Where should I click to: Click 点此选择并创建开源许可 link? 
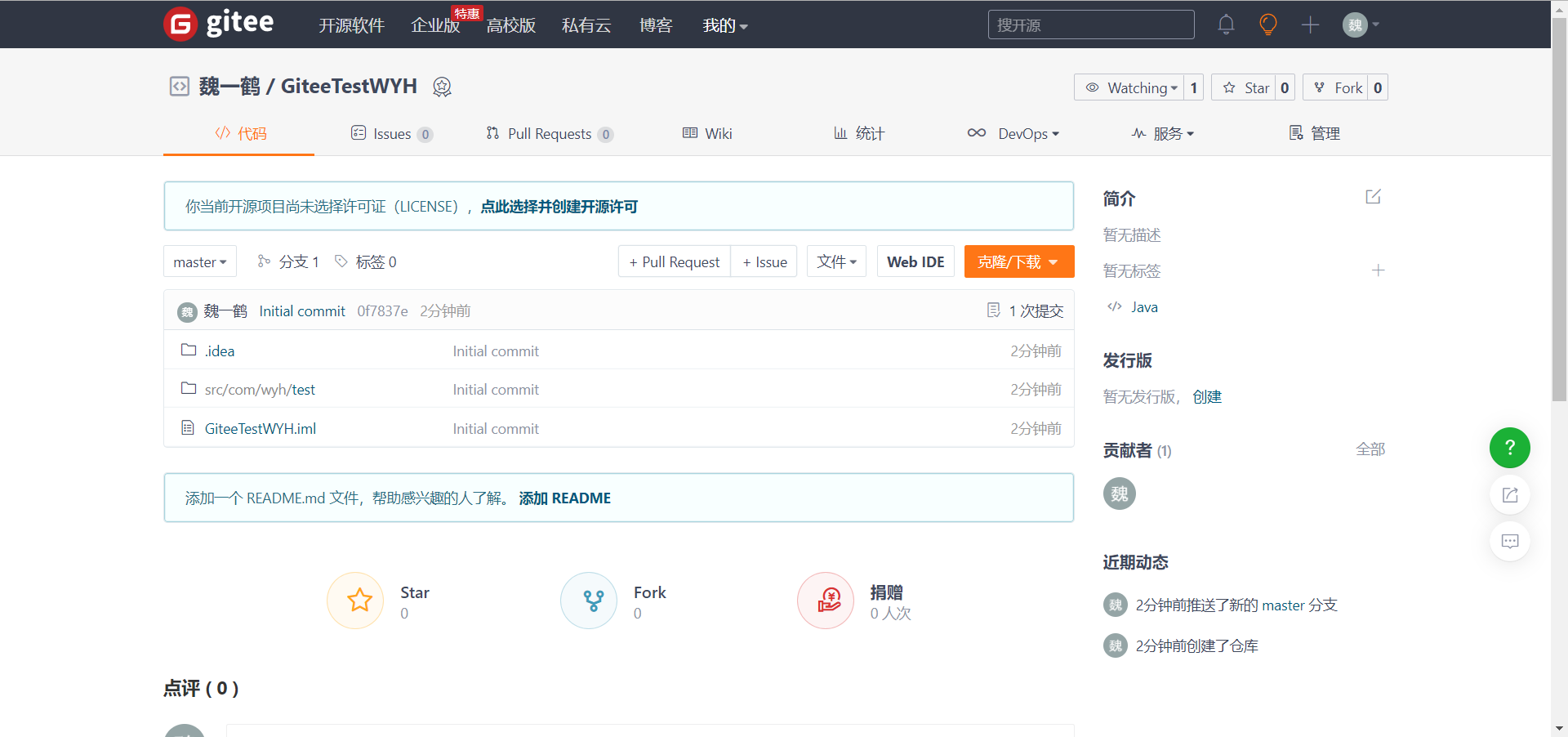[559, 206]
